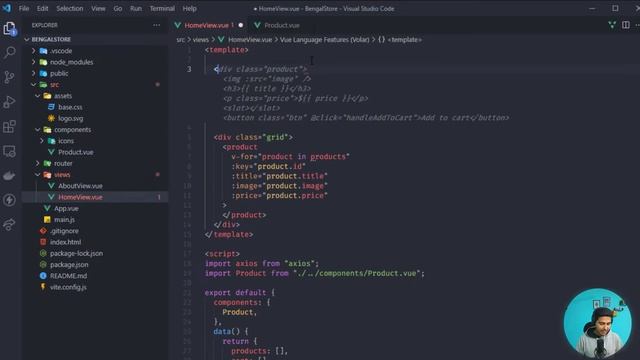
Task: Open base.css in the explorer
Action: tap(70, 107)
